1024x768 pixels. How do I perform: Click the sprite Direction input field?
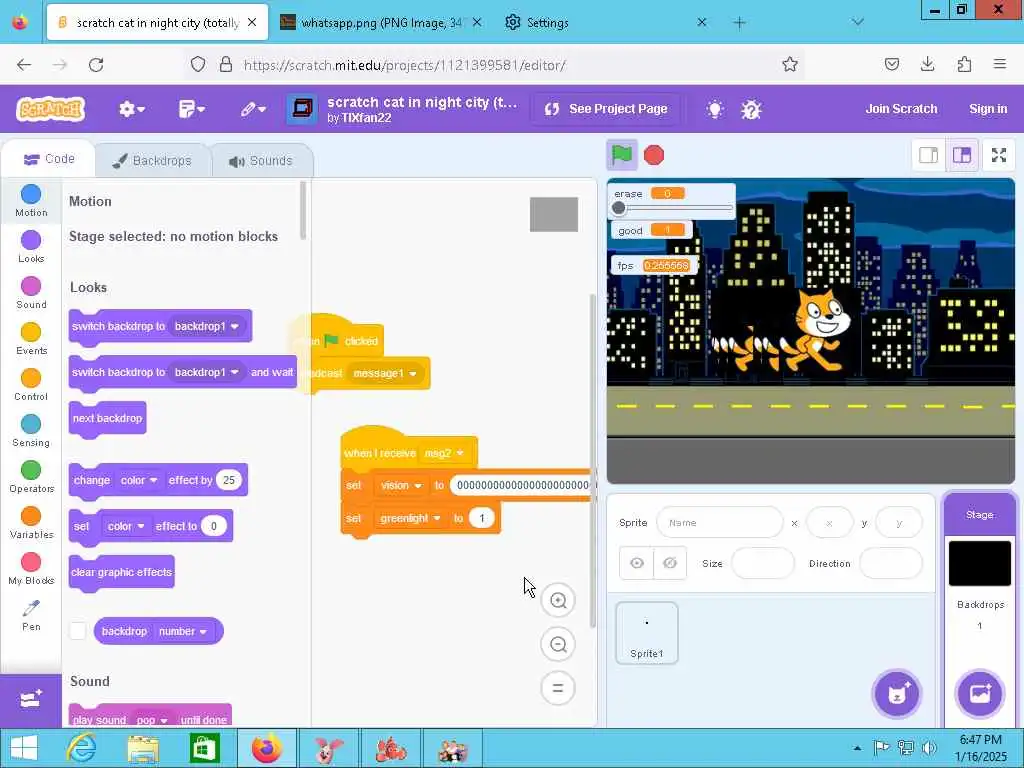(x=891, y=563)
